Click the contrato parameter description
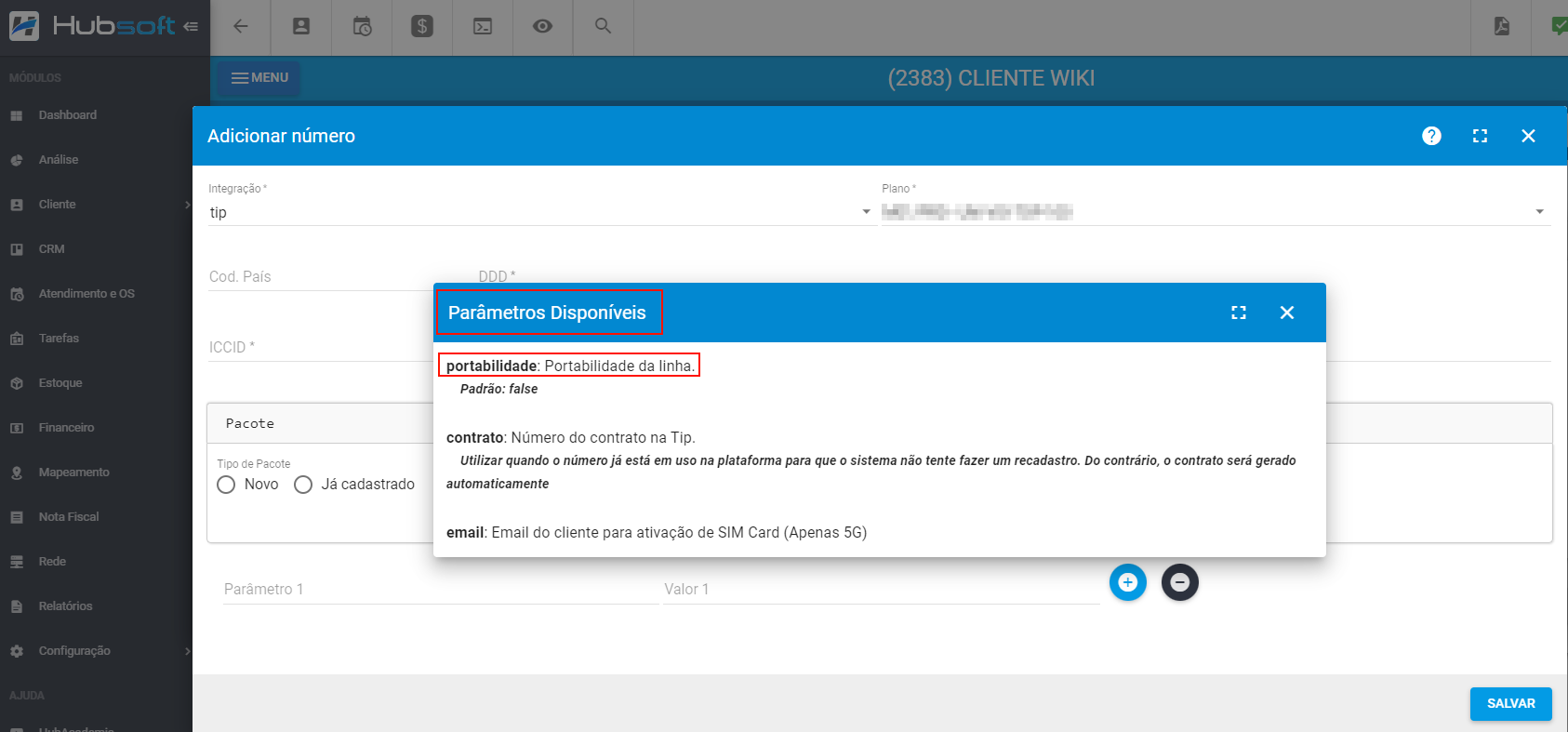 (x=571, y=437)
